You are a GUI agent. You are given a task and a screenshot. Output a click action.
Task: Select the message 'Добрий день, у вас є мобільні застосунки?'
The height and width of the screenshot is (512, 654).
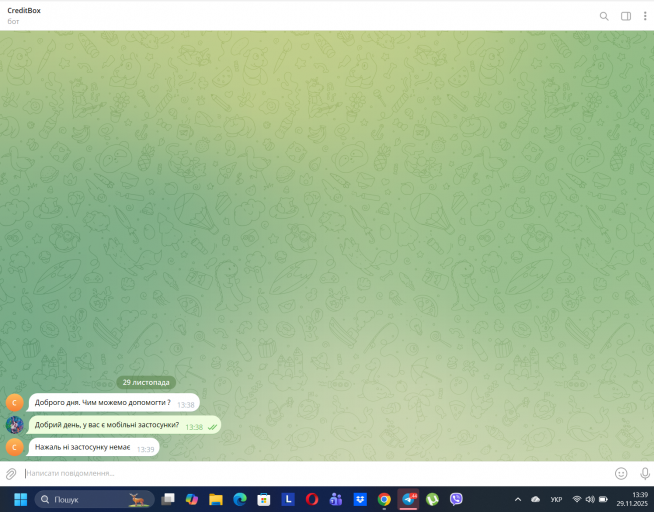(124, 425)
